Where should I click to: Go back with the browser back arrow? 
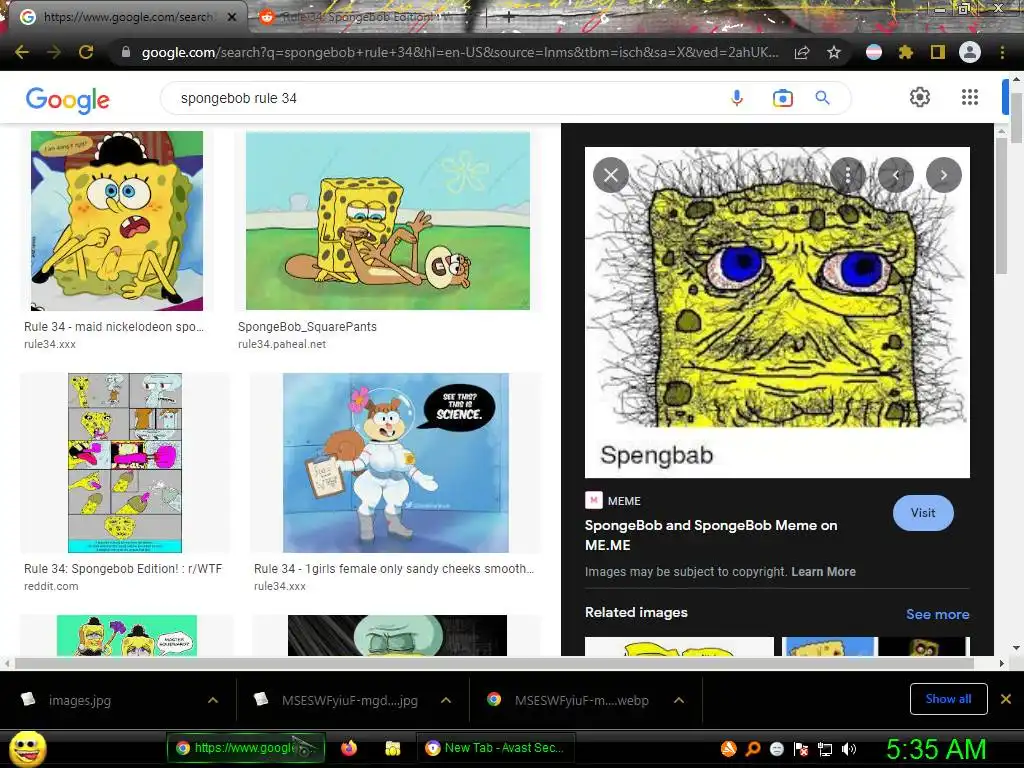pyautogui.click(x=22, y=52)
